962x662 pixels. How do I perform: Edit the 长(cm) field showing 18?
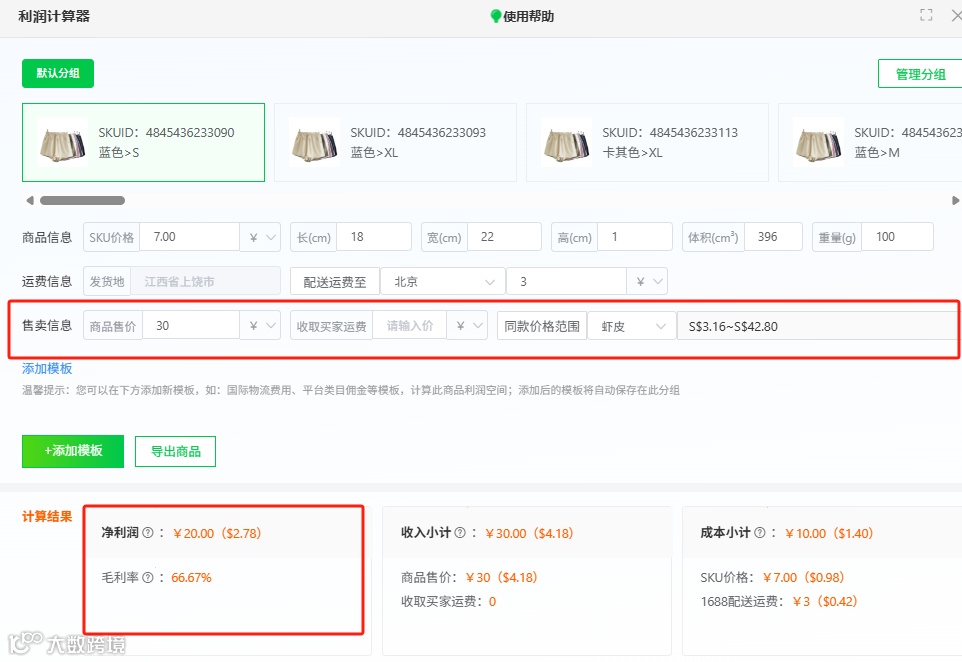374,237
